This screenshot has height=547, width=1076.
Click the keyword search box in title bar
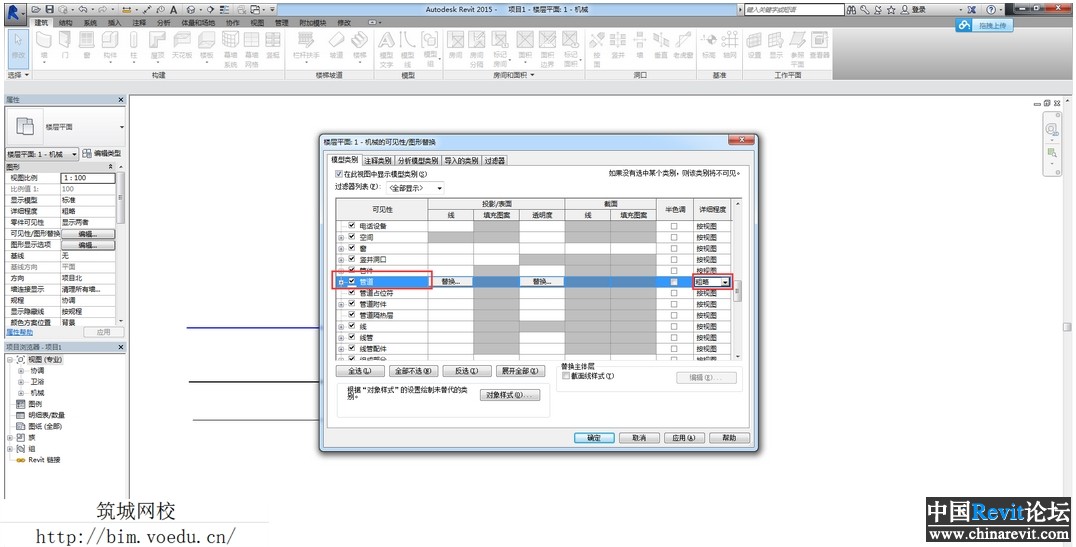(x=794, y=10)
